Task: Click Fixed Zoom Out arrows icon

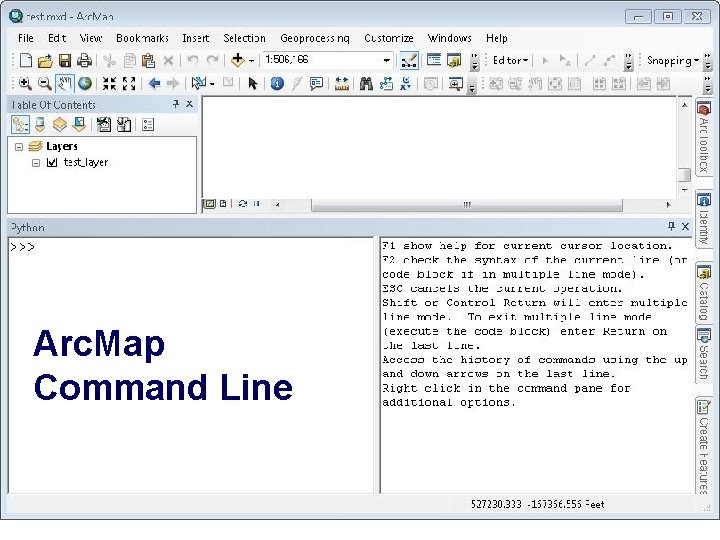Action: (129, 84)
